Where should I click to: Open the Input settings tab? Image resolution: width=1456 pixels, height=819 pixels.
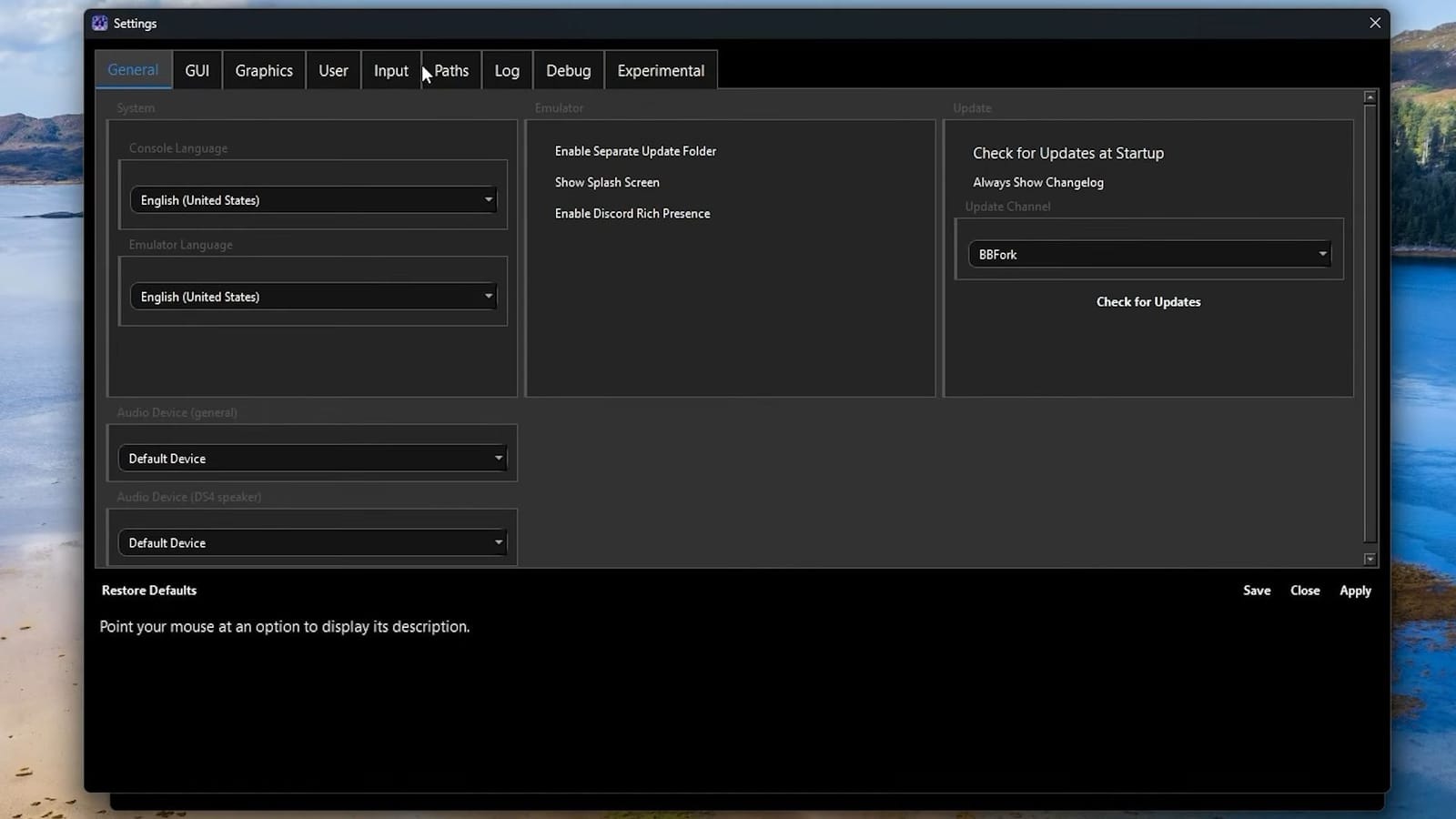pyautogui.click(x=390, y=70)
